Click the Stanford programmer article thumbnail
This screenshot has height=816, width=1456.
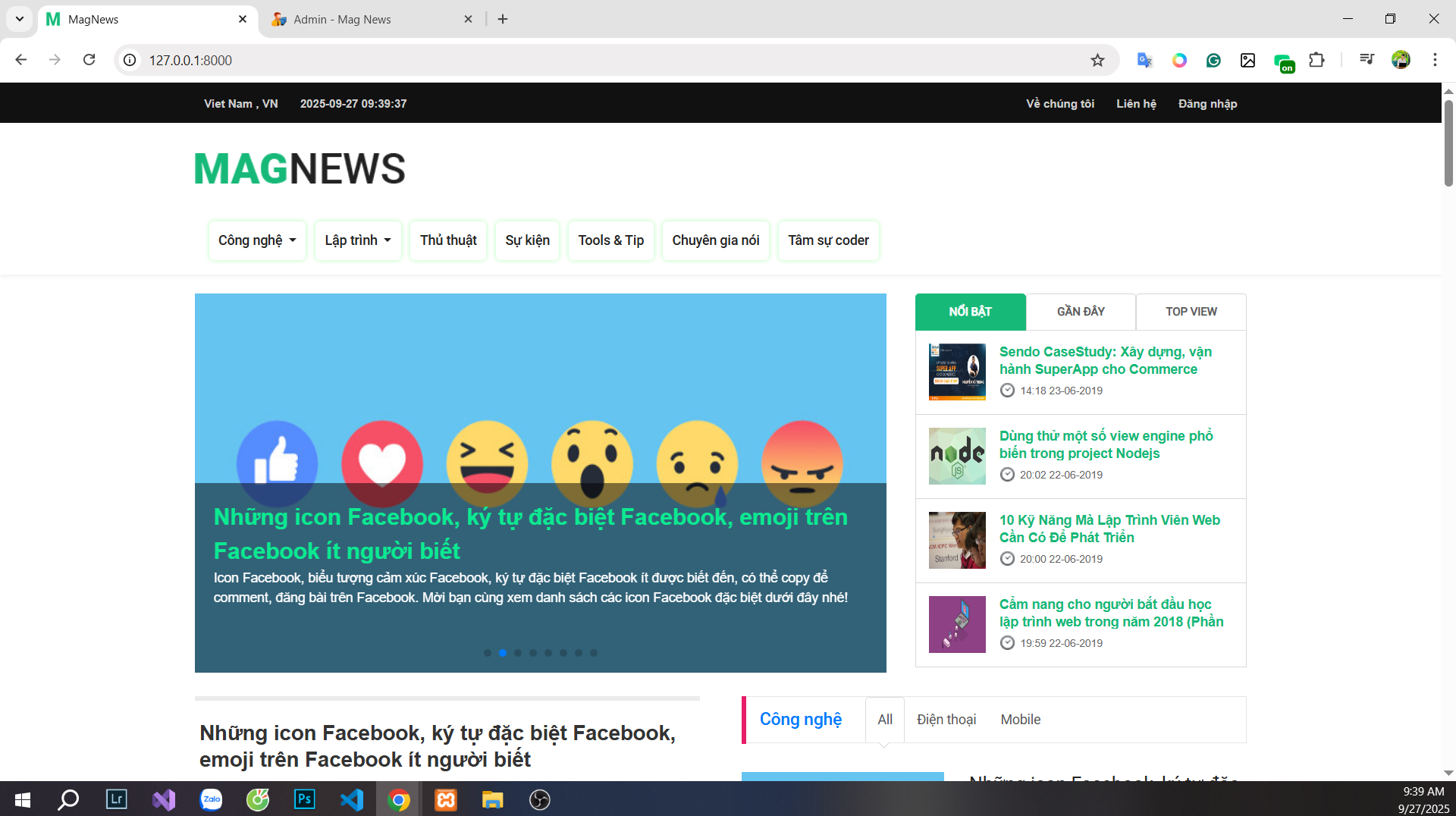[x=957, y=540]
